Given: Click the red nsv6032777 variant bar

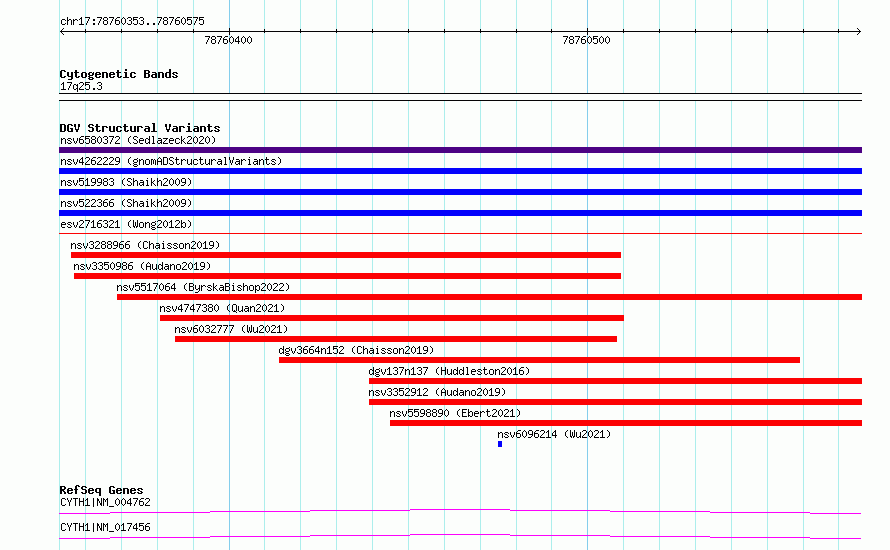Looking at the screenshot, I should [x=396, y=339].
